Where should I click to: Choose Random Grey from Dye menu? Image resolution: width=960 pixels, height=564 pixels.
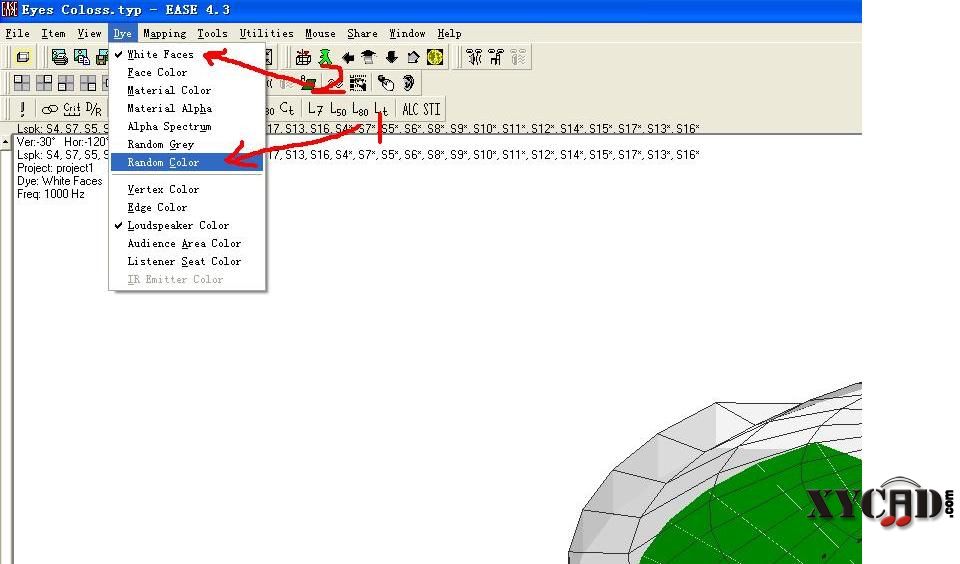[x=187, y=145]
